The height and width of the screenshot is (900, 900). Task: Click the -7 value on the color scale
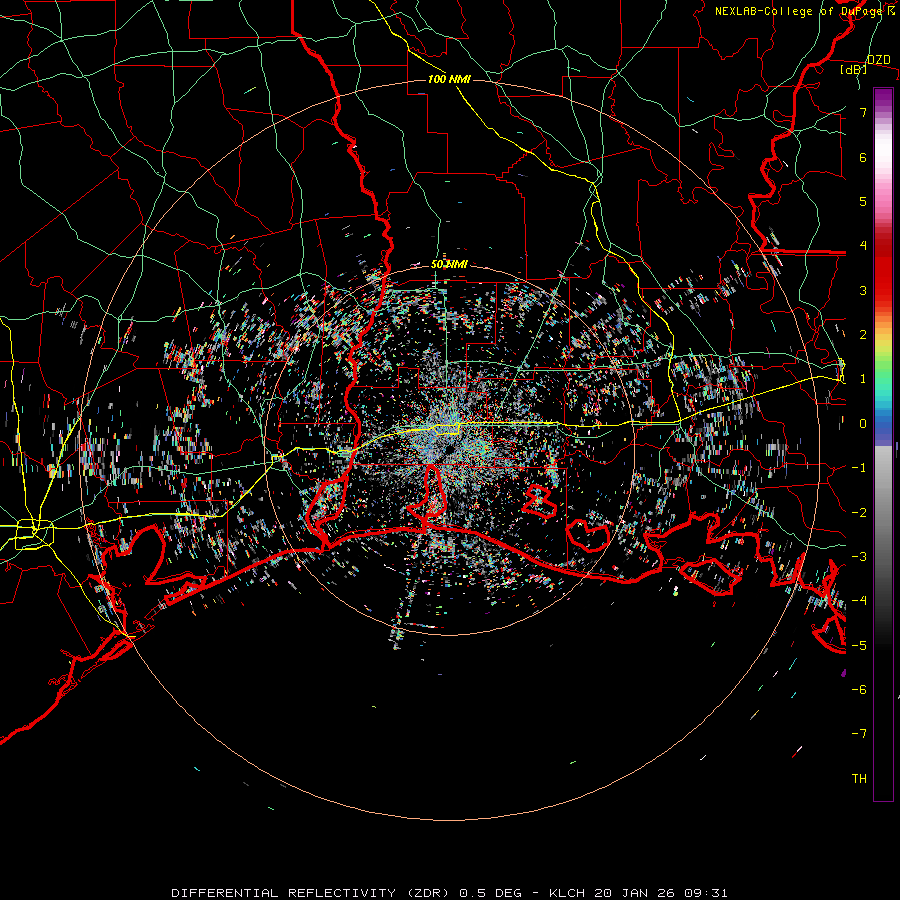pyautogui.click(x=859, y=734)
